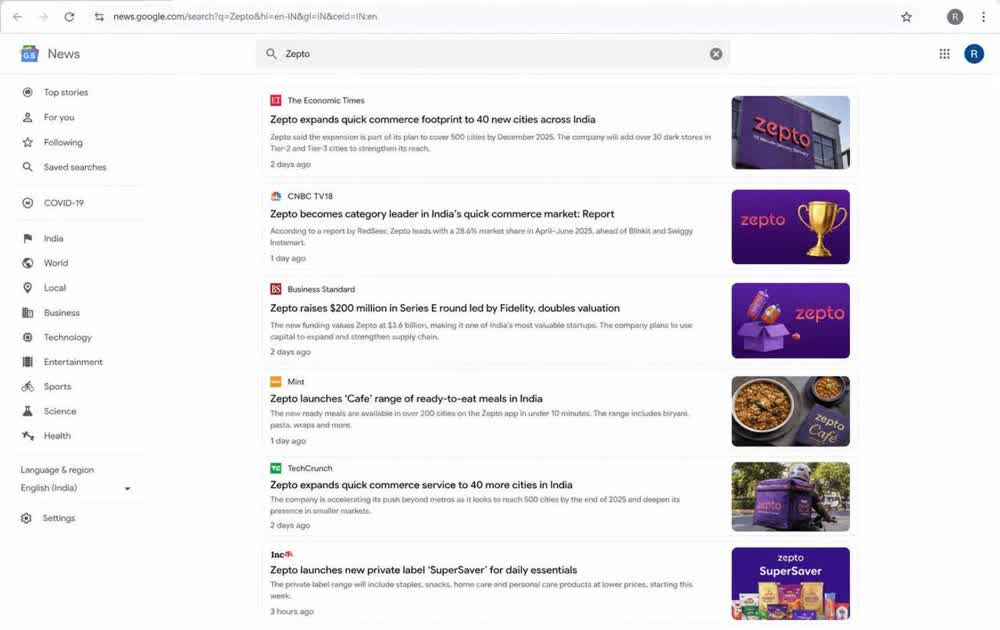Click the Top stories globe icon
1000x630 pixels.
pyautogui.click(x=27, y=92)
